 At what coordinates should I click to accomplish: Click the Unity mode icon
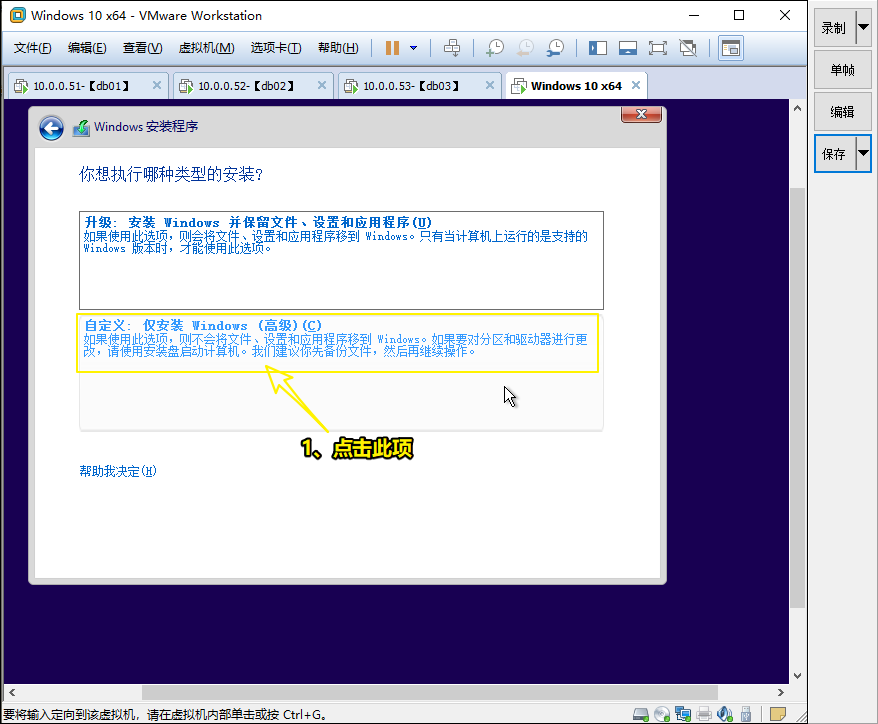(x=688, y=48)
